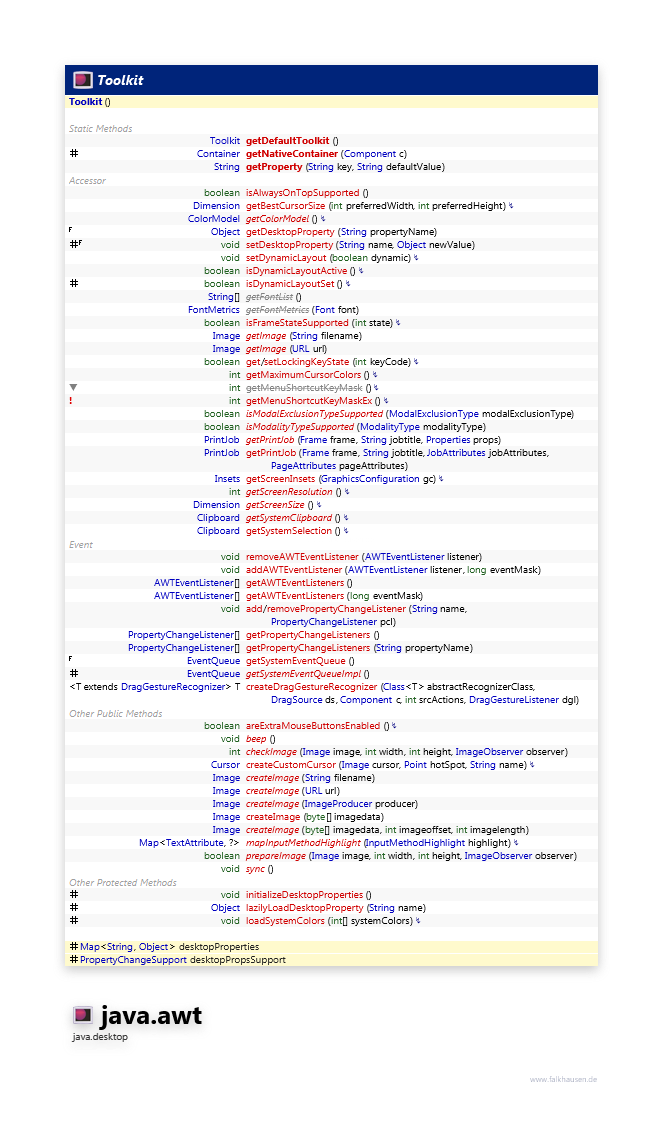
Task: Click the throws symbol after areExtraMouseButtonsEnabled
Action: point(394,726)
